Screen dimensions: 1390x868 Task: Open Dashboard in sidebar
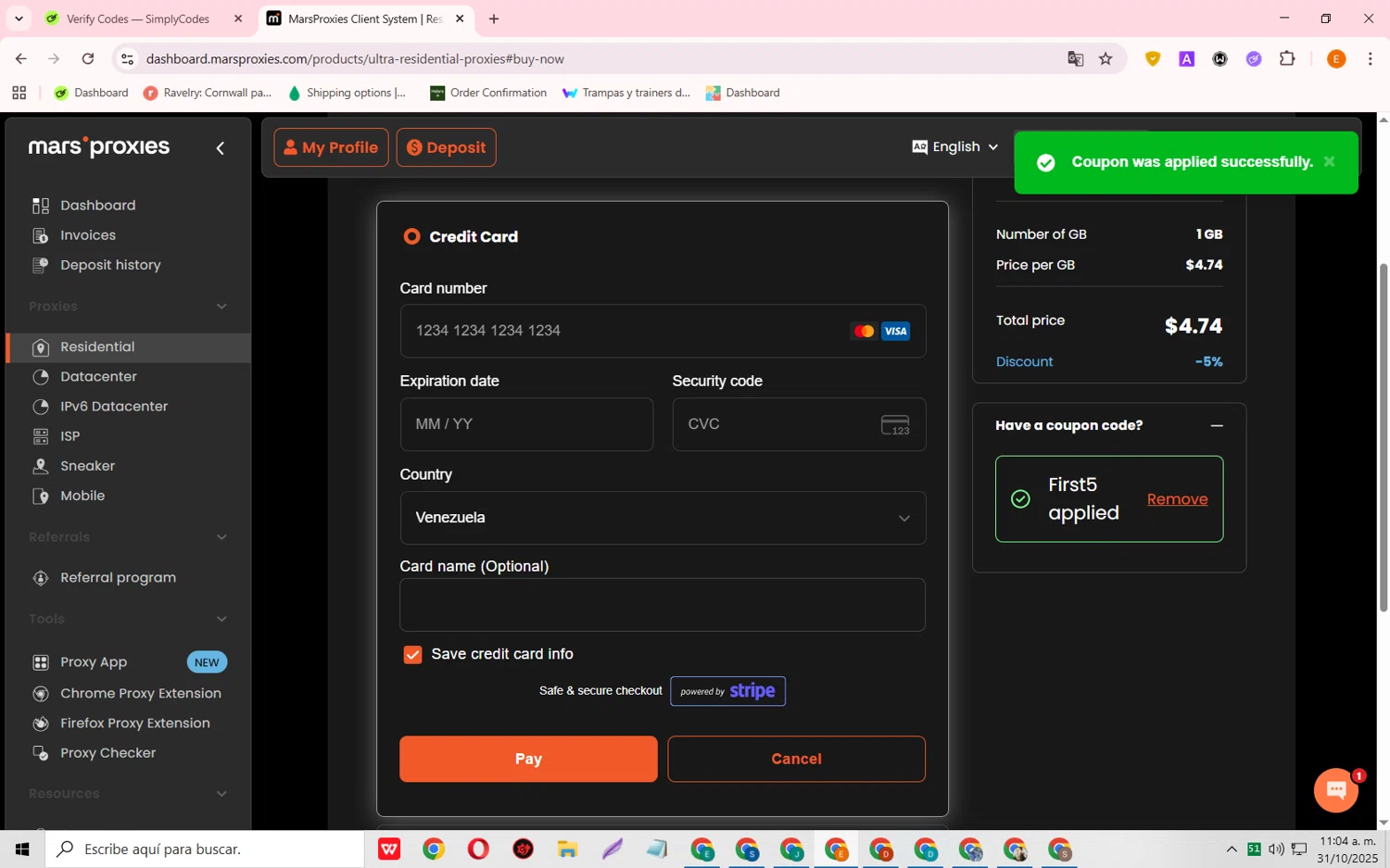[x=97, y=206]
